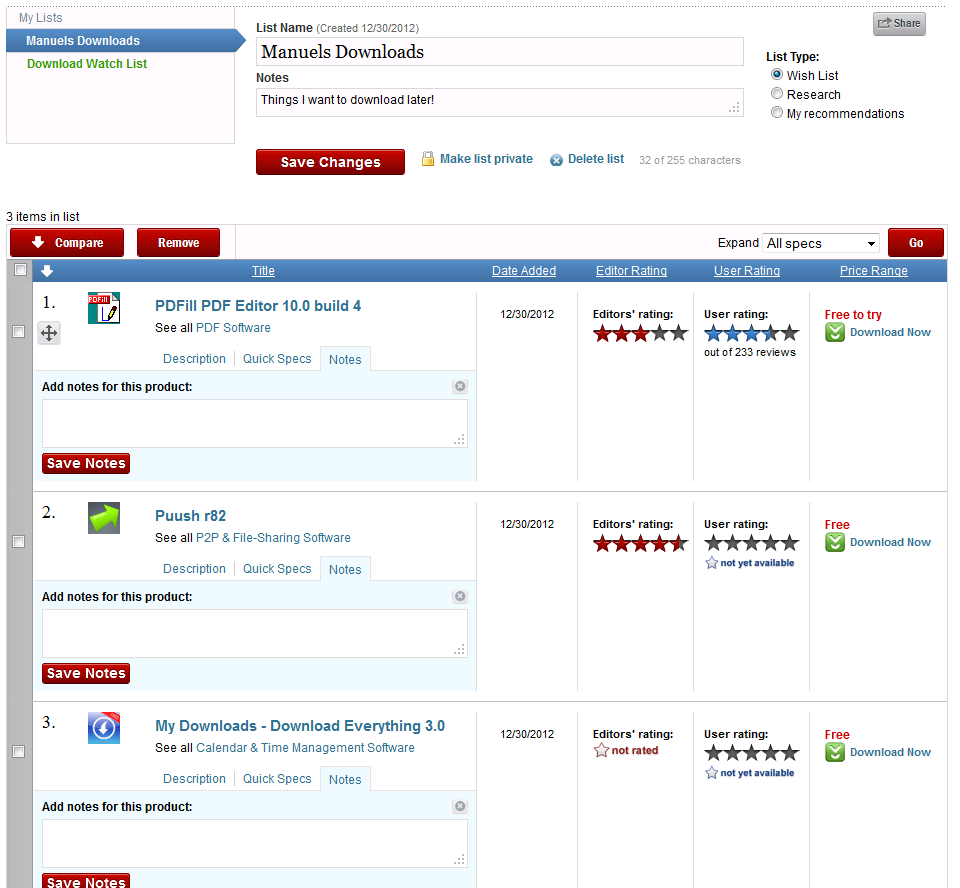Open the Quick Specs tab for Puush r82
The image size is (960, 888).
pyautogui.click(x=277, y=569)
